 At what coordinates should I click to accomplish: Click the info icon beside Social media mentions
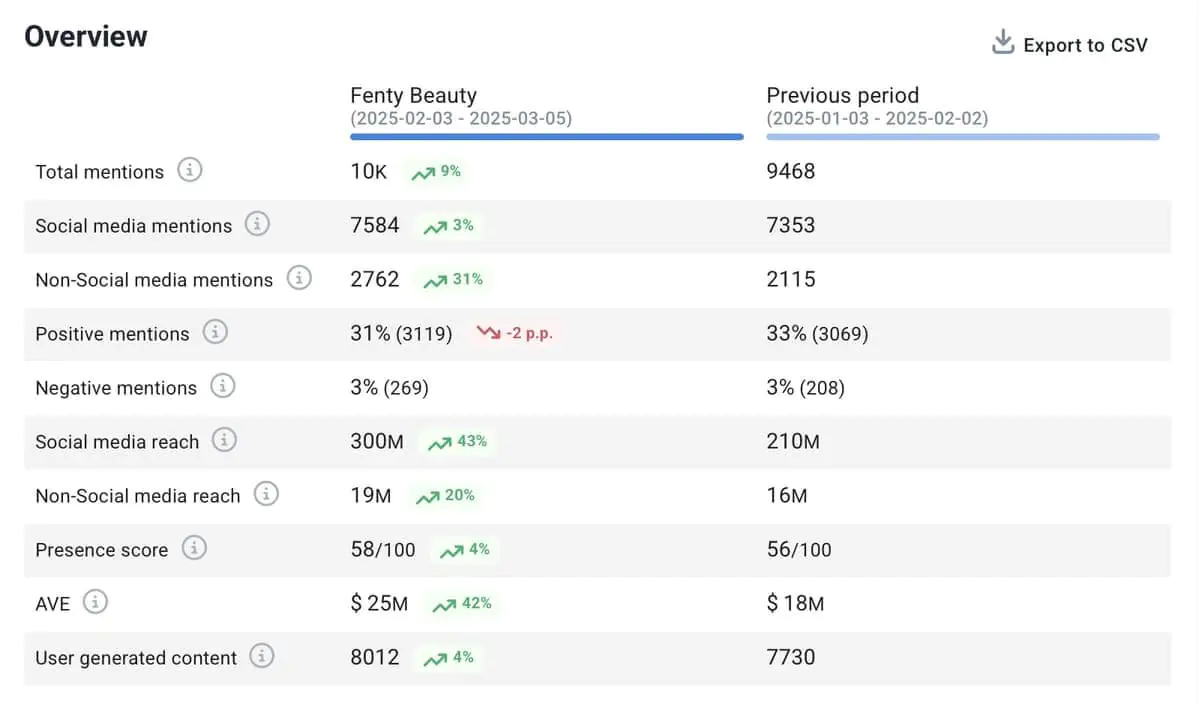coord(258,224)
